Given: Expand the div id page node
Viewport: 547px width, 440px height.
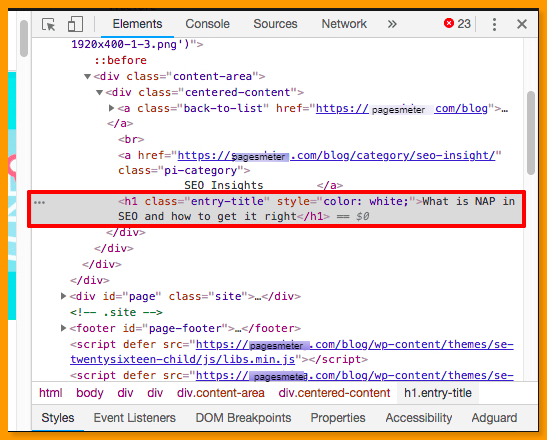Looking at the screenshot, I should click(63, 296).
